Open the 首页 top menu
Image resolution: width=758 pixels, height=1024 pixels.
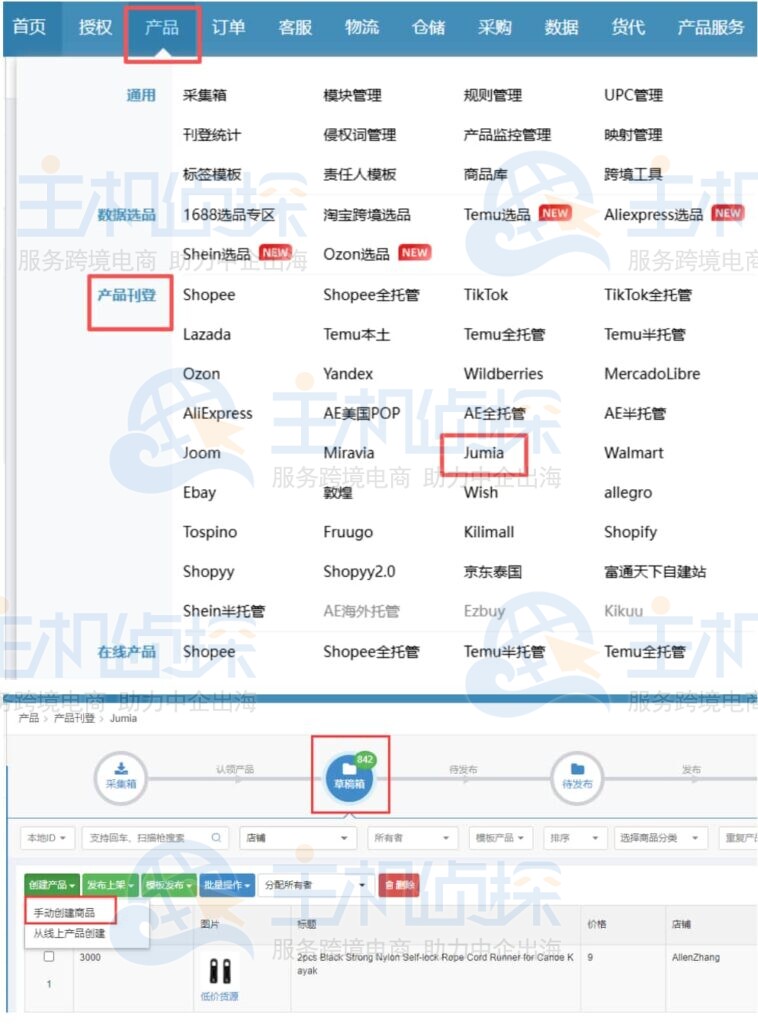29,27
